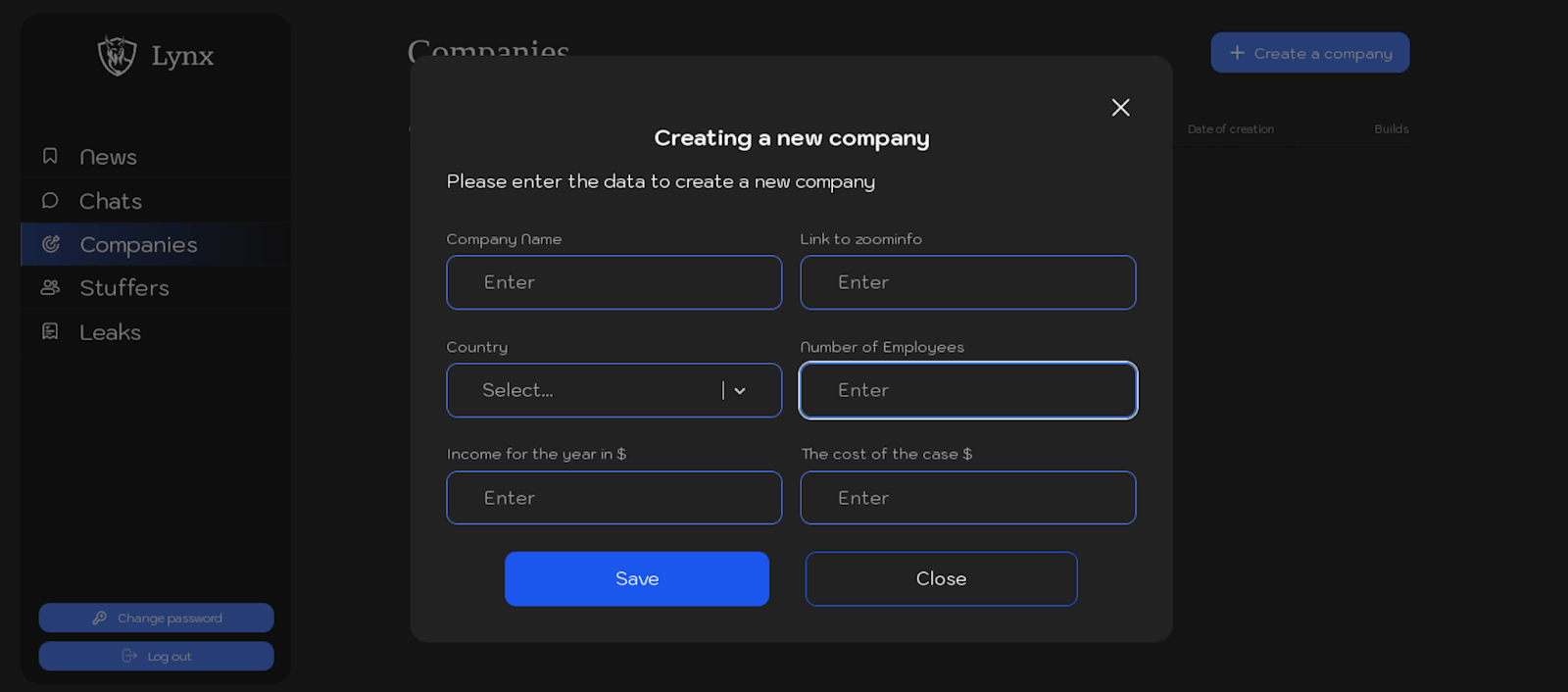Click the Country Select... field
Screen dimensions: 1568x692
614,390
